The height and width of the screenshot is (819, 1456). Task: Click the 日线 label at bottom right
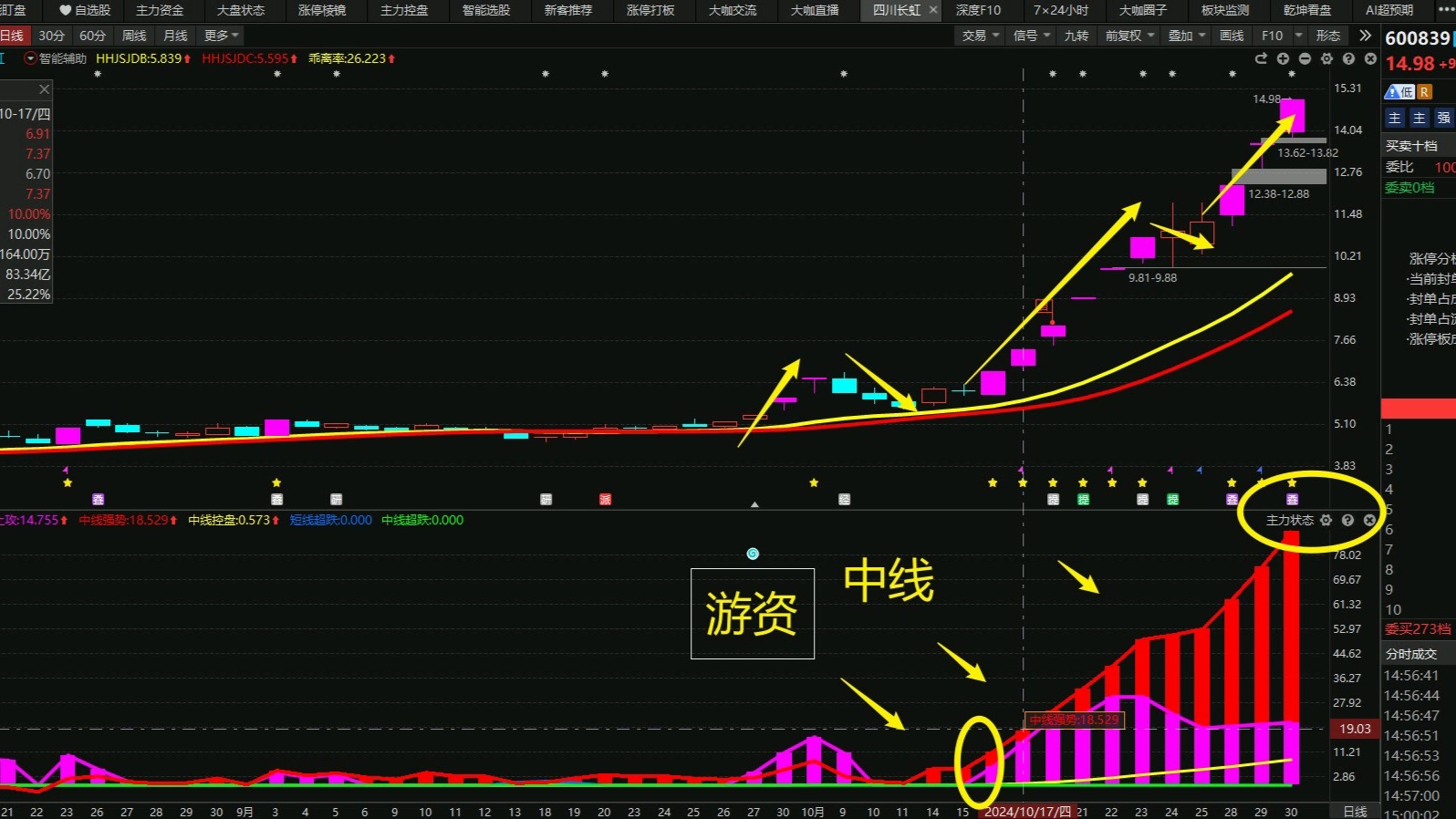pos(1356,812)
